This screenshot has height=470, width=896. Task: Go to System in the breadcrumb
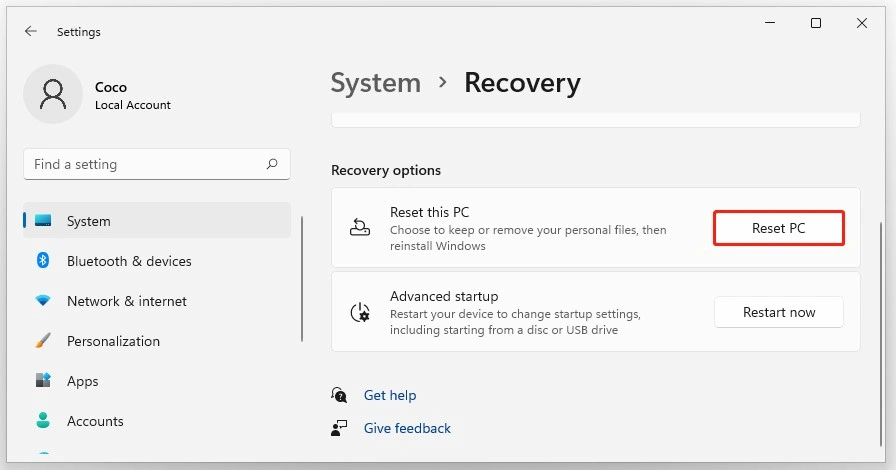tap(375, 83)
